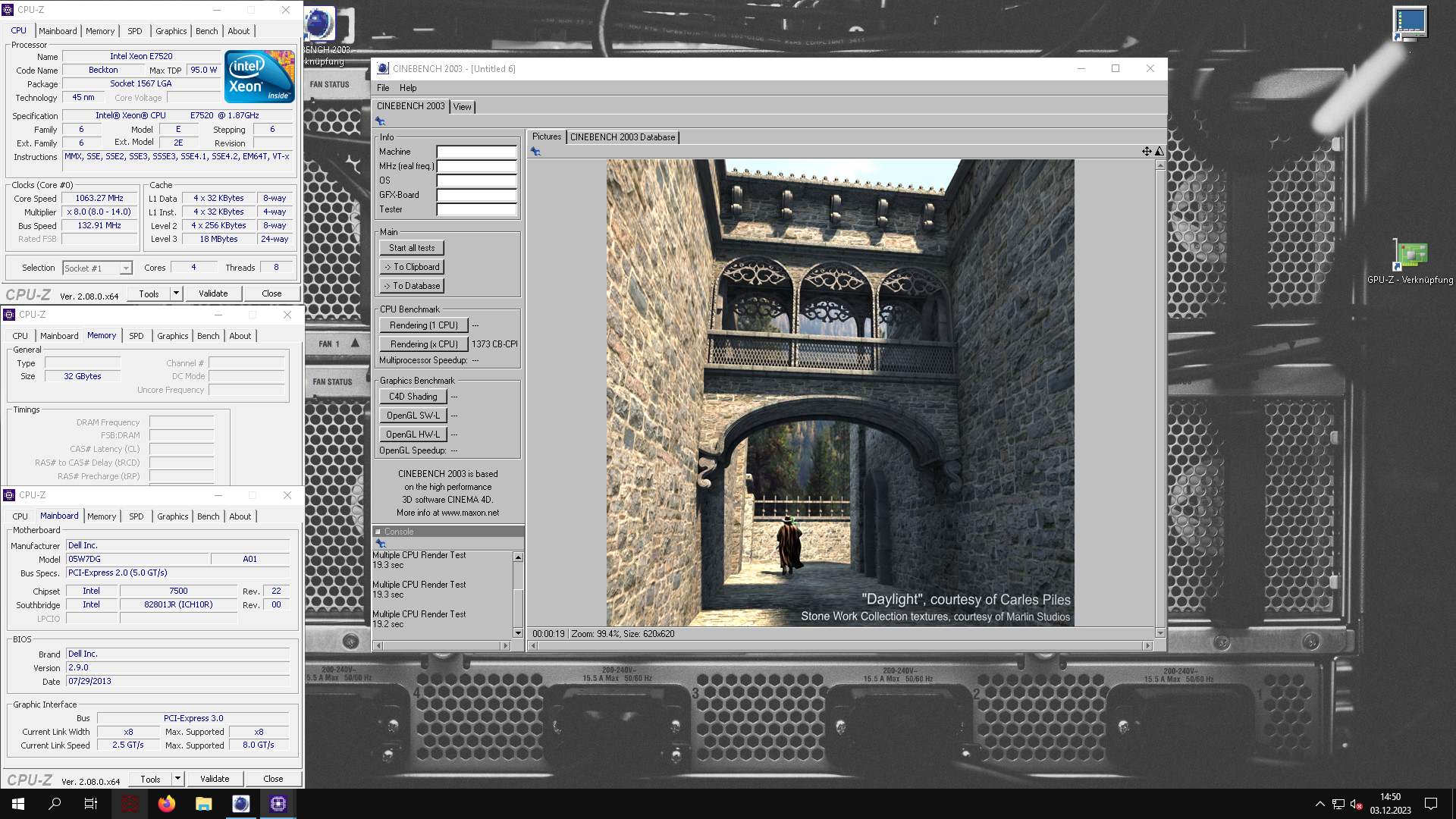The width and height of the screenshot is (1456, 819).
Task: Click the pin icon under the CINEBENCH 2003 tab
Action: pos(380,121)
